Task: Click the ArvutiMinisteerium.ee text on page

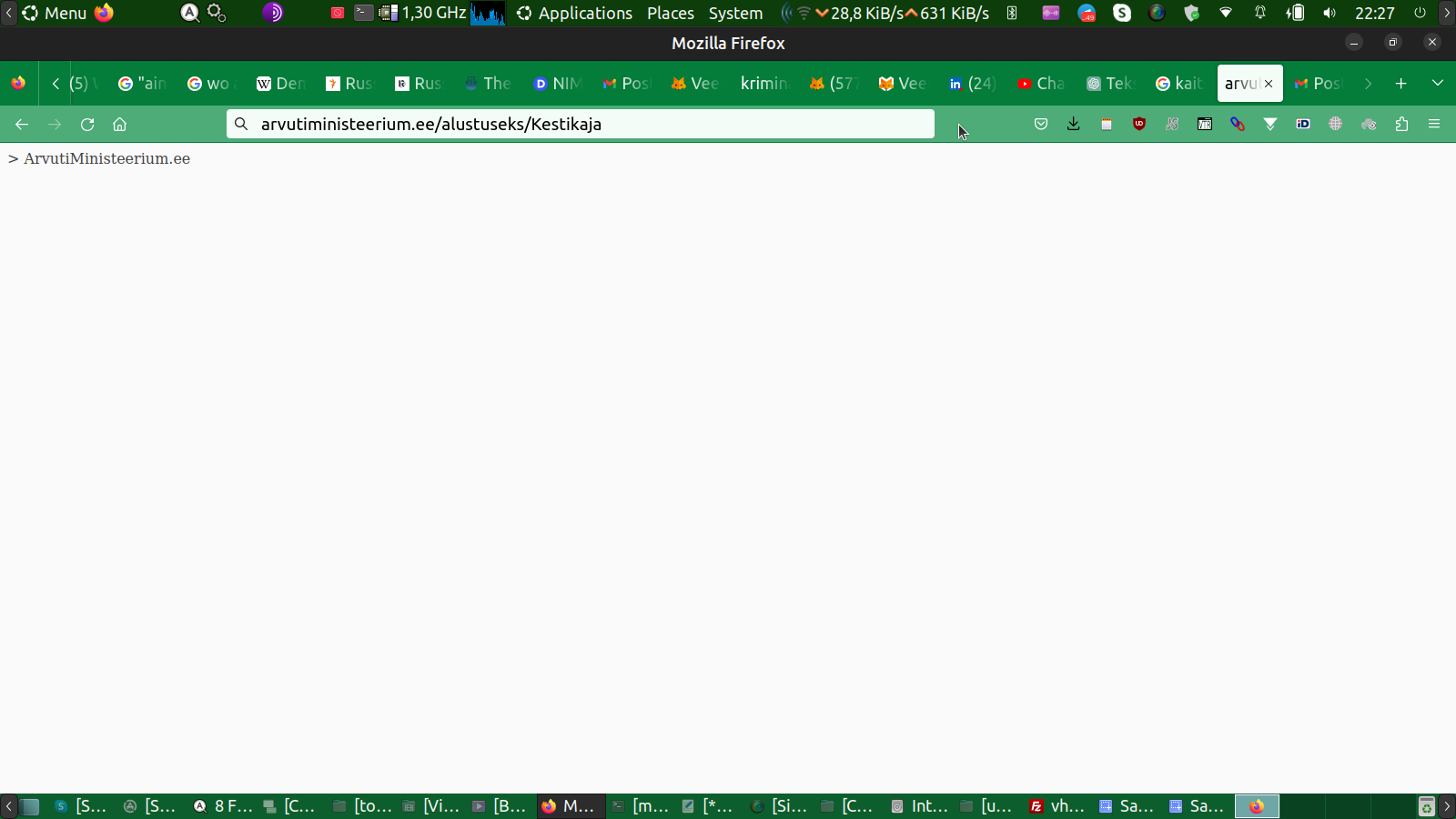Action: [106, 159]
